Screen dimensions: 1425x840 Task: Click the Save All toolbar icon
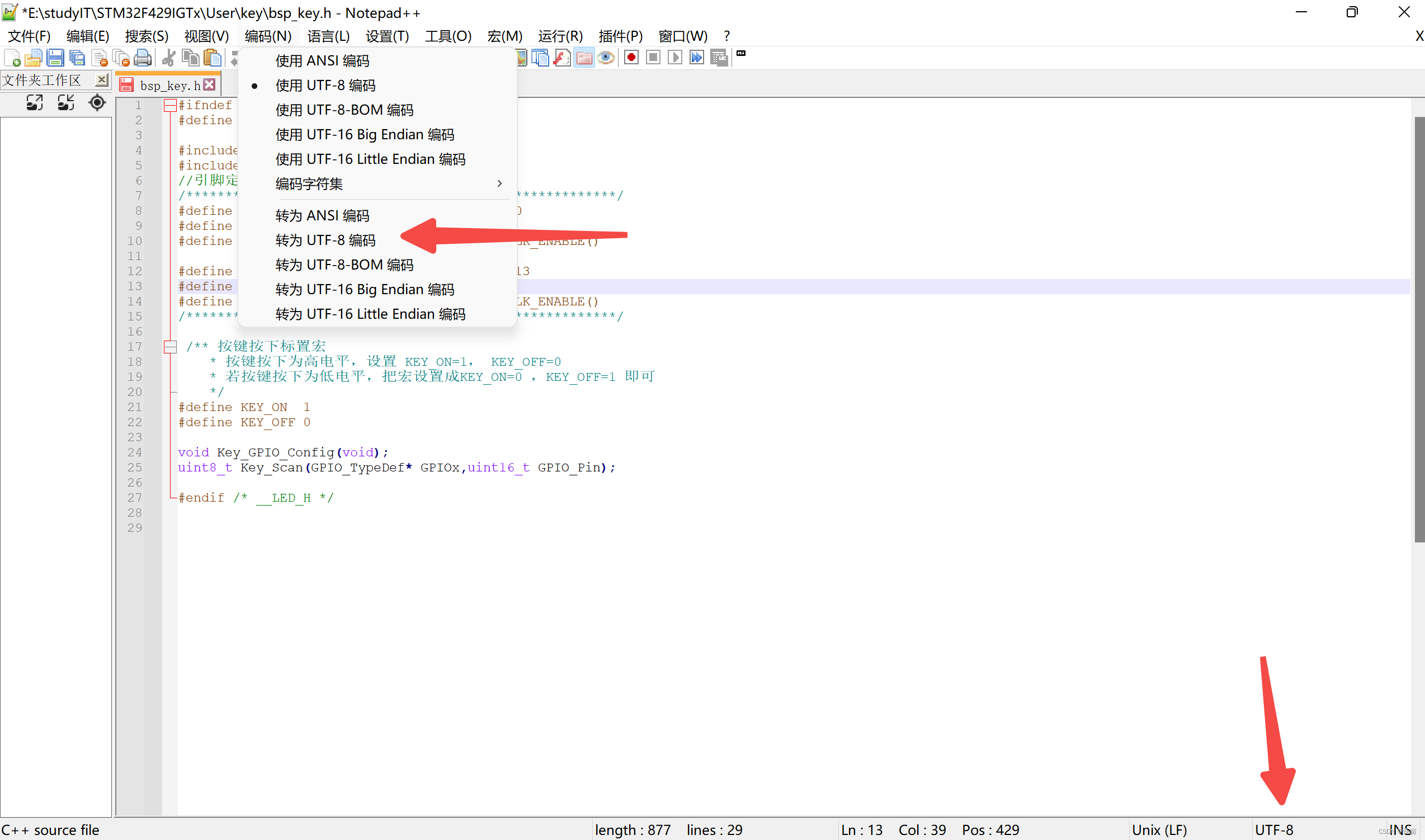[x=77, y=58]
